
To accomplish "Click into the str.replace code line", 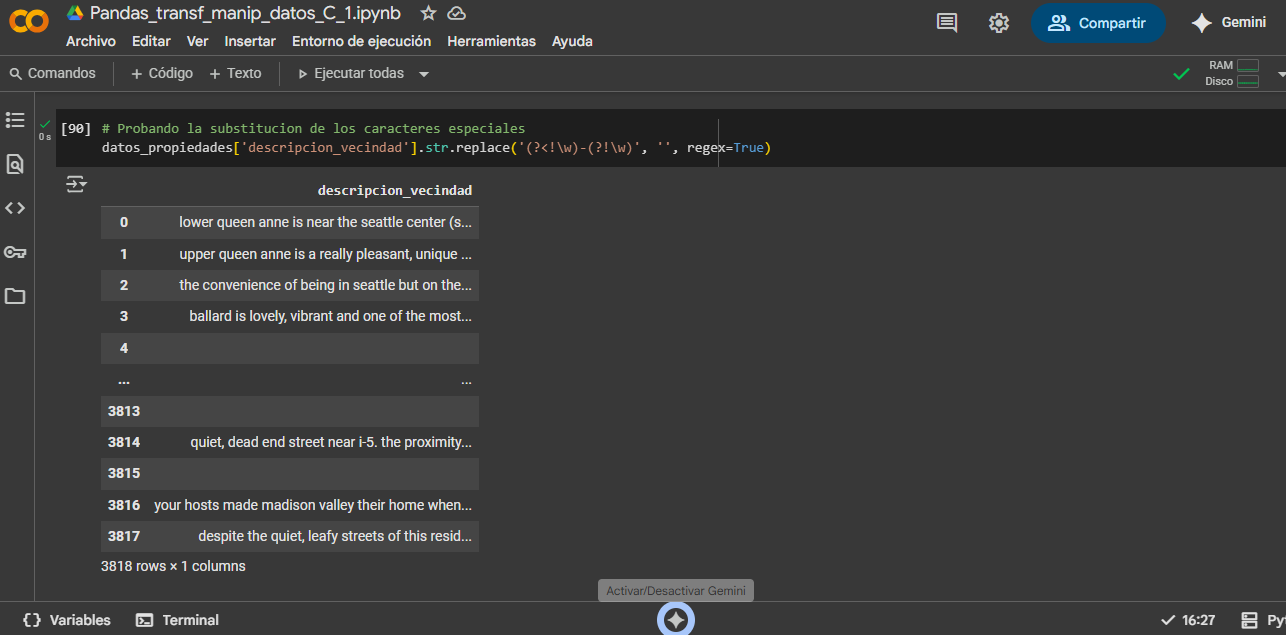I will click(436, 148).
